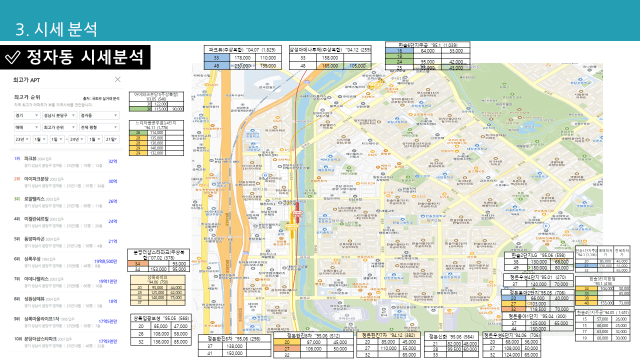Viewport: 640px width, 360px height.
Task: Select rank 7 apartment 아데나팰리스
Action: [65, 282]
